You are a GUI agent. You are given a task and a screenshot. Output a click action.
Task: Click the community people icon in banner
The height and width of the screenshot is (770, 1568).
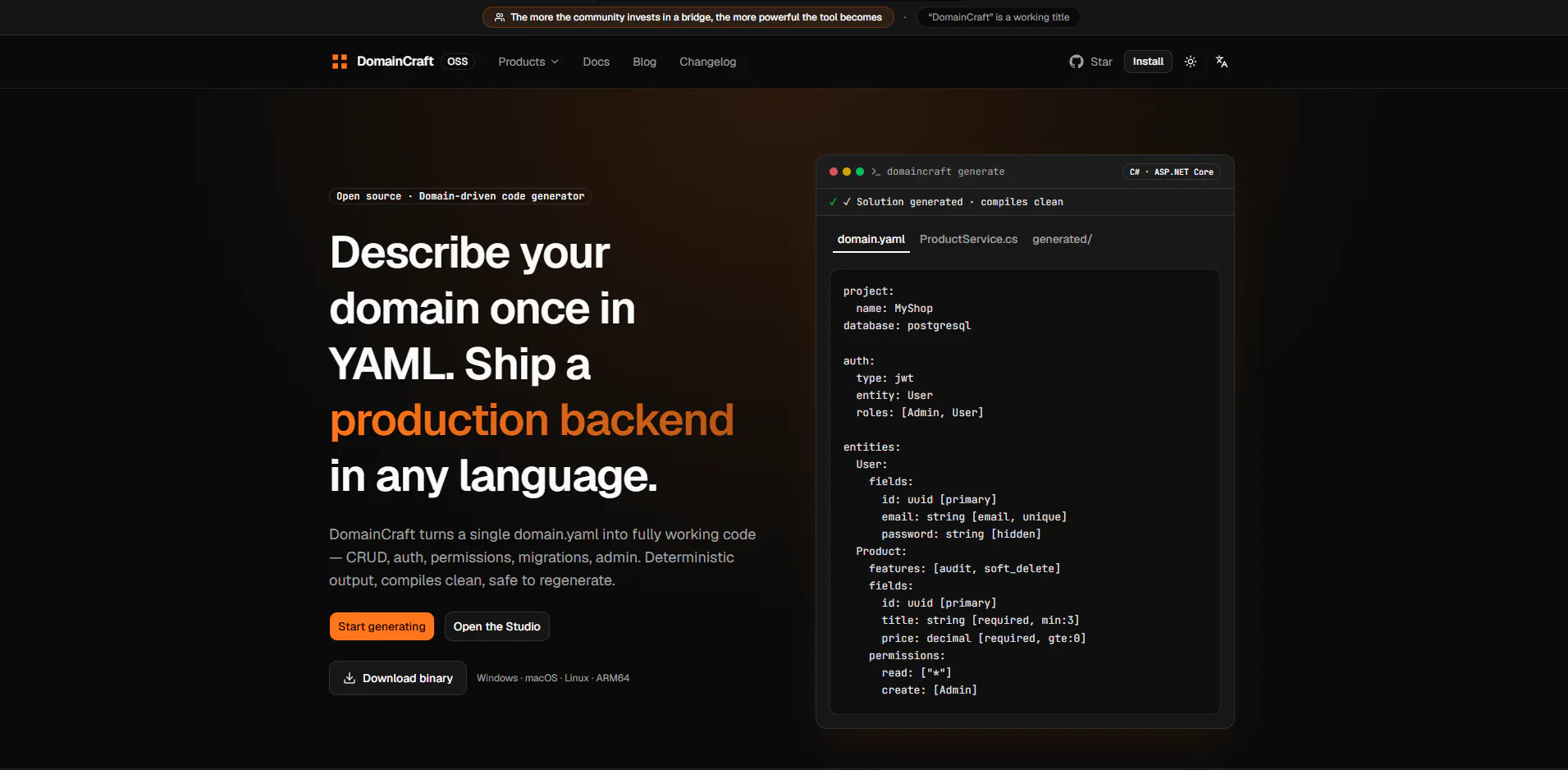coord(500,17)
